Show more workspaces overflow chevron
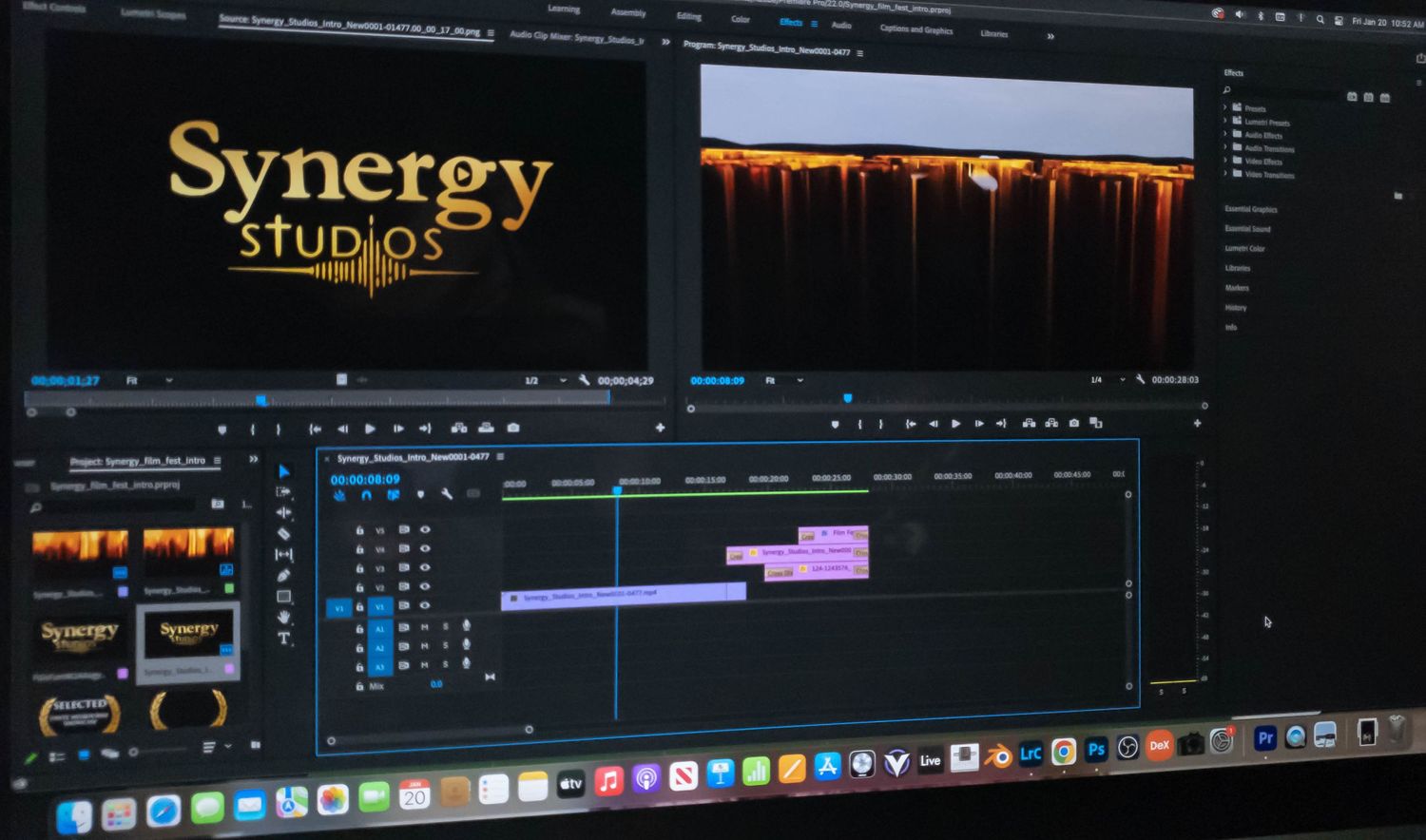The width and height of the screenshot is (1426, 840). tap(1050, 36)
